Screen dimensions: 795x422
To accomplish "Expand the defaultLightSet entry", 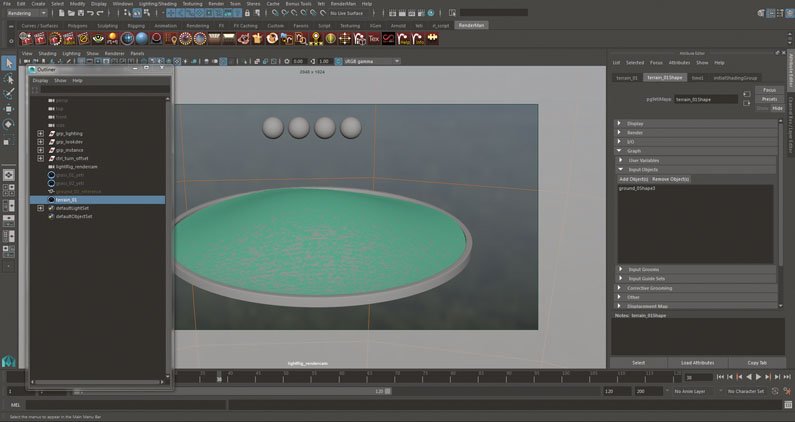I will [41, 208].
